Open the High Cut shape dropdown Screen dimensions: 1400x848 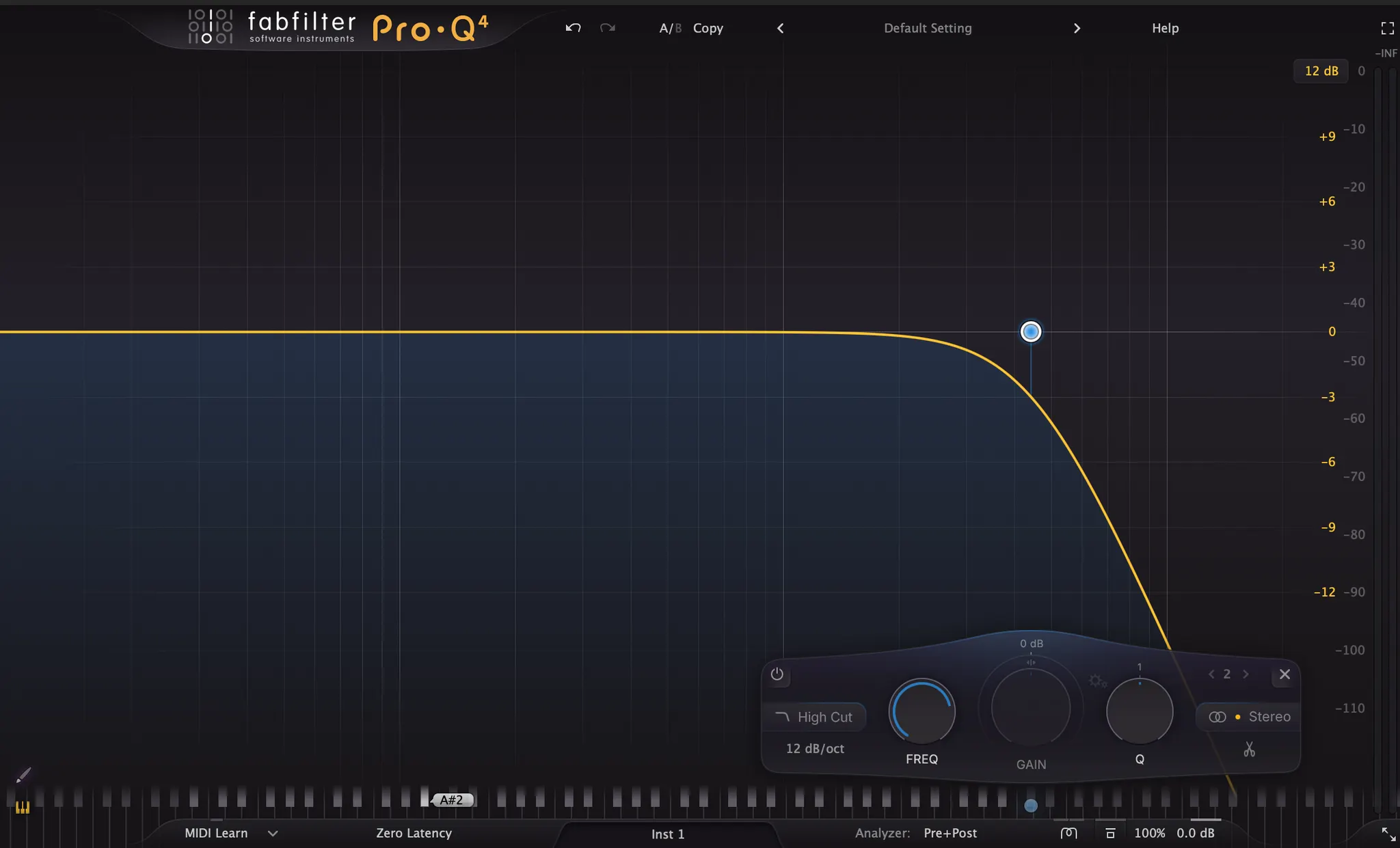pos(814,717)
